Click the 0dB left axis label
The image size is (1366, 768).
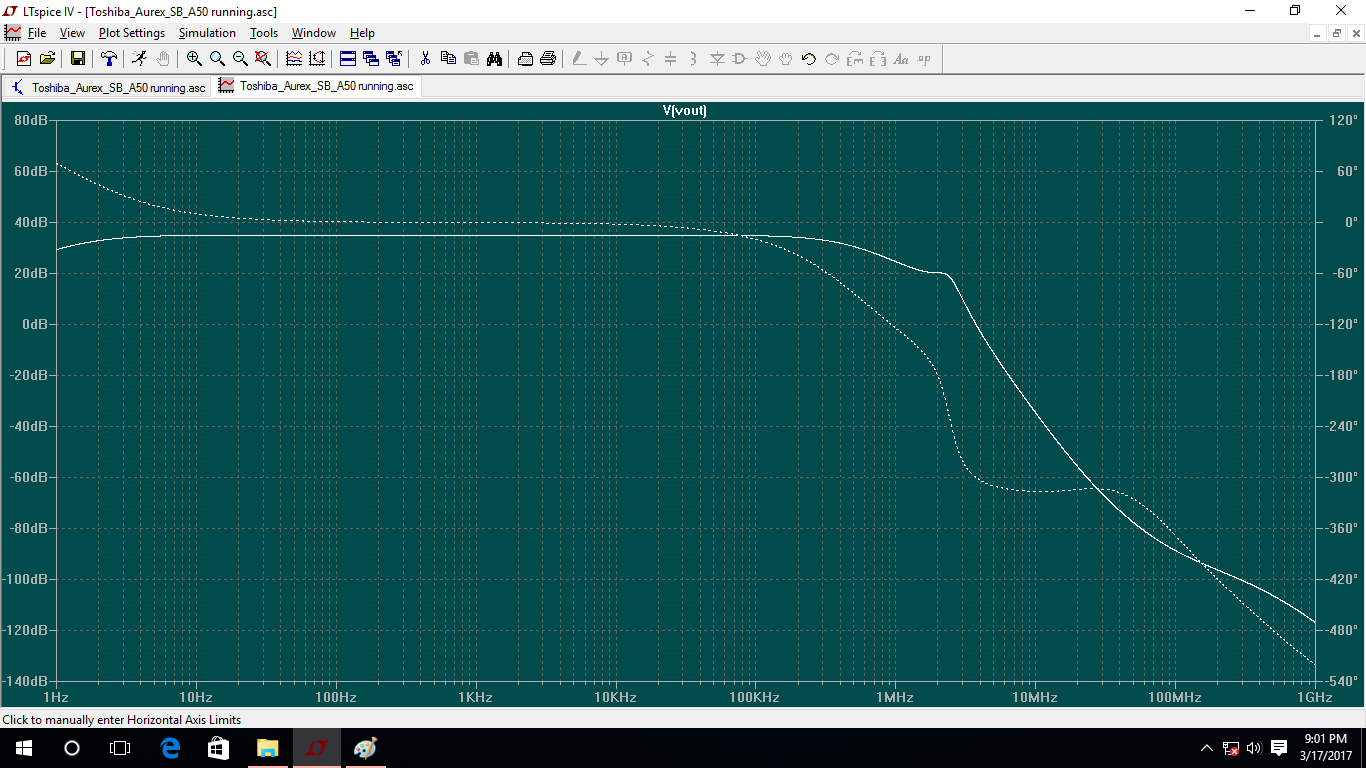coord(33,324)
